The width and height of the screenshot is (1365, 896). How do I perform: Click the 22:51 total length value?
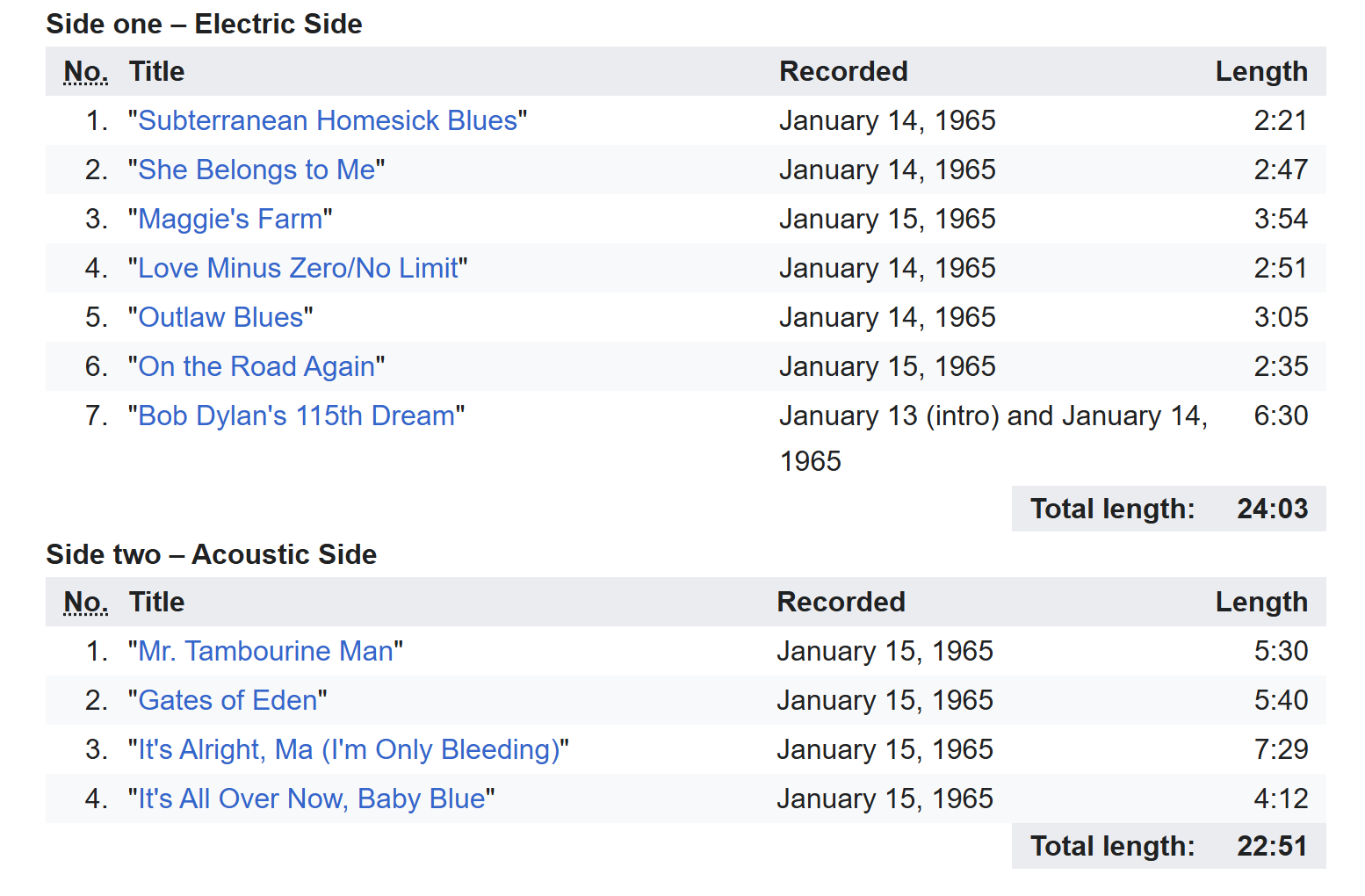click(x=1272, y=846)
